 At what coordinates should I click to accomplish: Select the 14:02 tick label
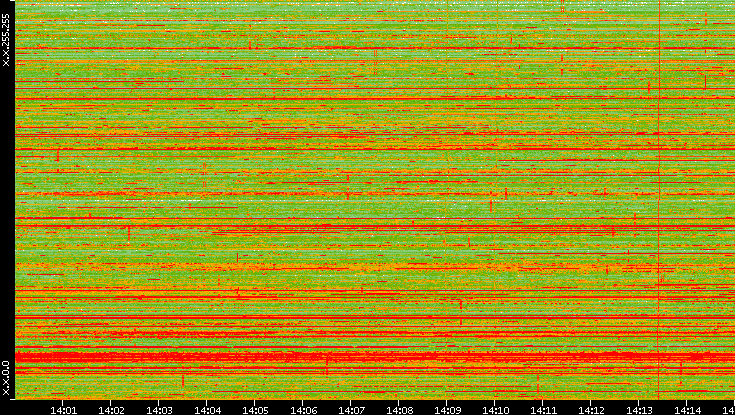pos(111,410)
